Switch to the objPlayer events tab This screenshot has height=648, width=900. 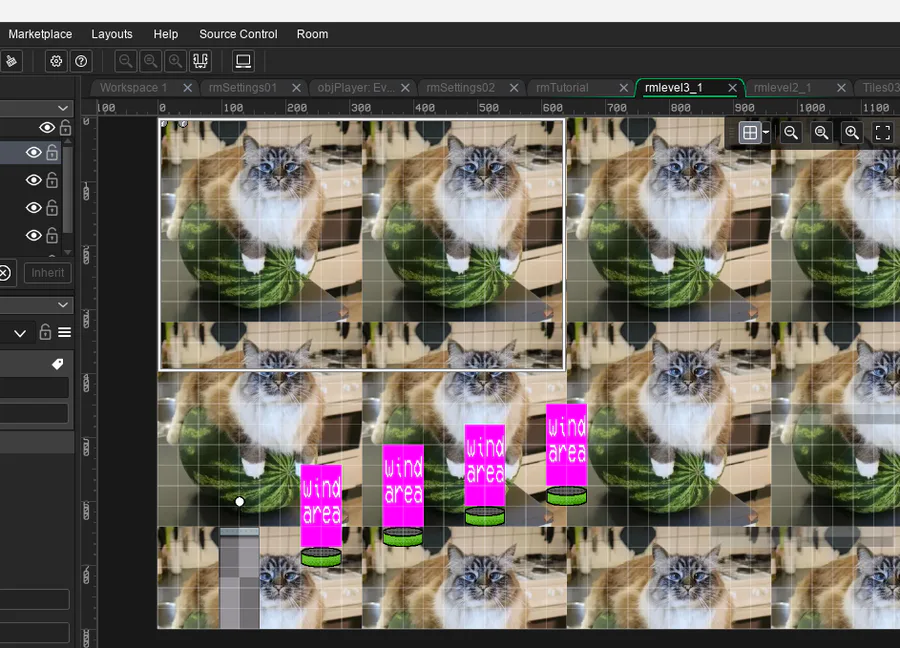(x=356, y=88)
